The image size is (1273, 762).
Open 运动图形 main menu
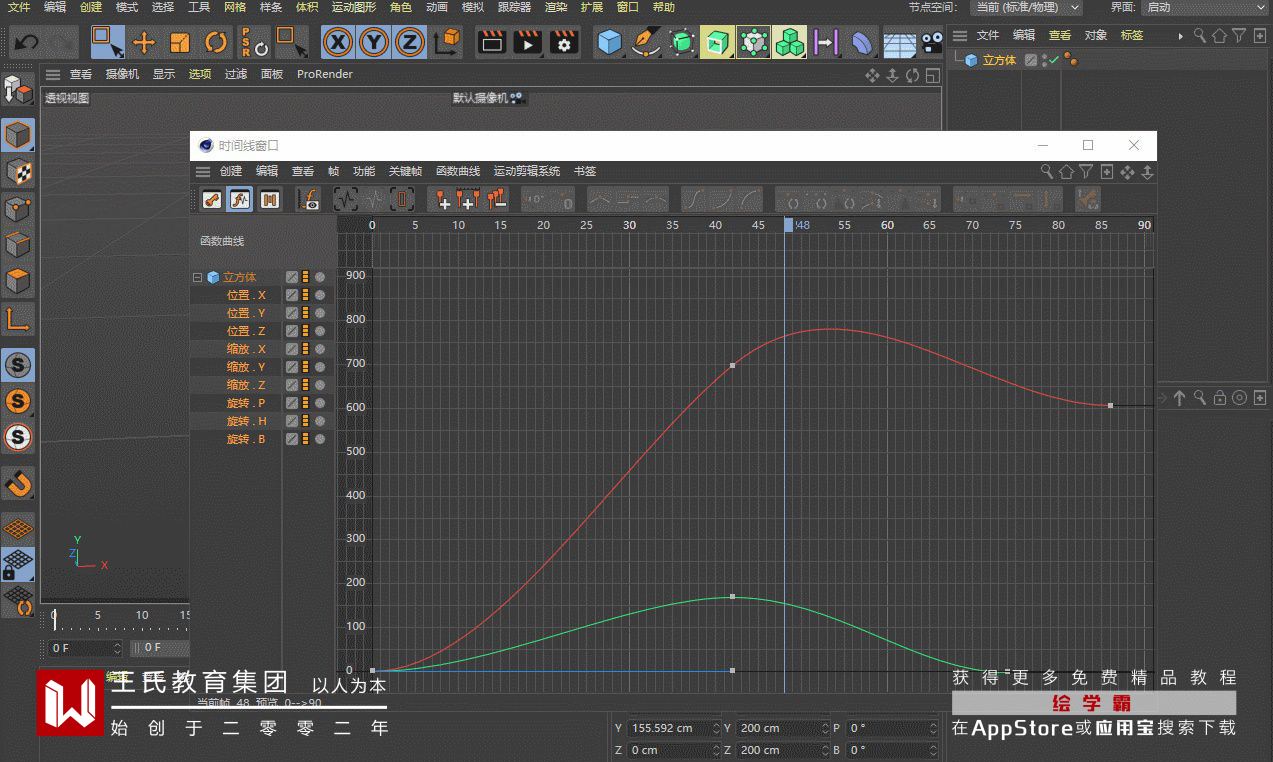point(353,7)
